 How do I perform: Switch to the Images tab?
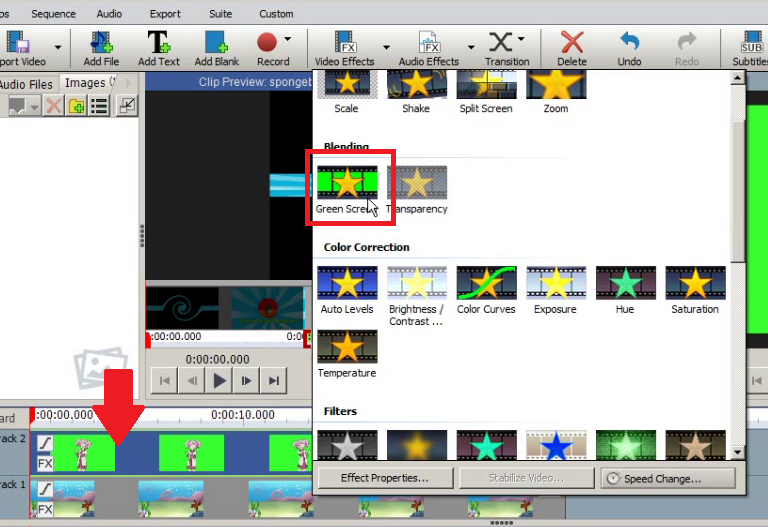tap(89, 83)
